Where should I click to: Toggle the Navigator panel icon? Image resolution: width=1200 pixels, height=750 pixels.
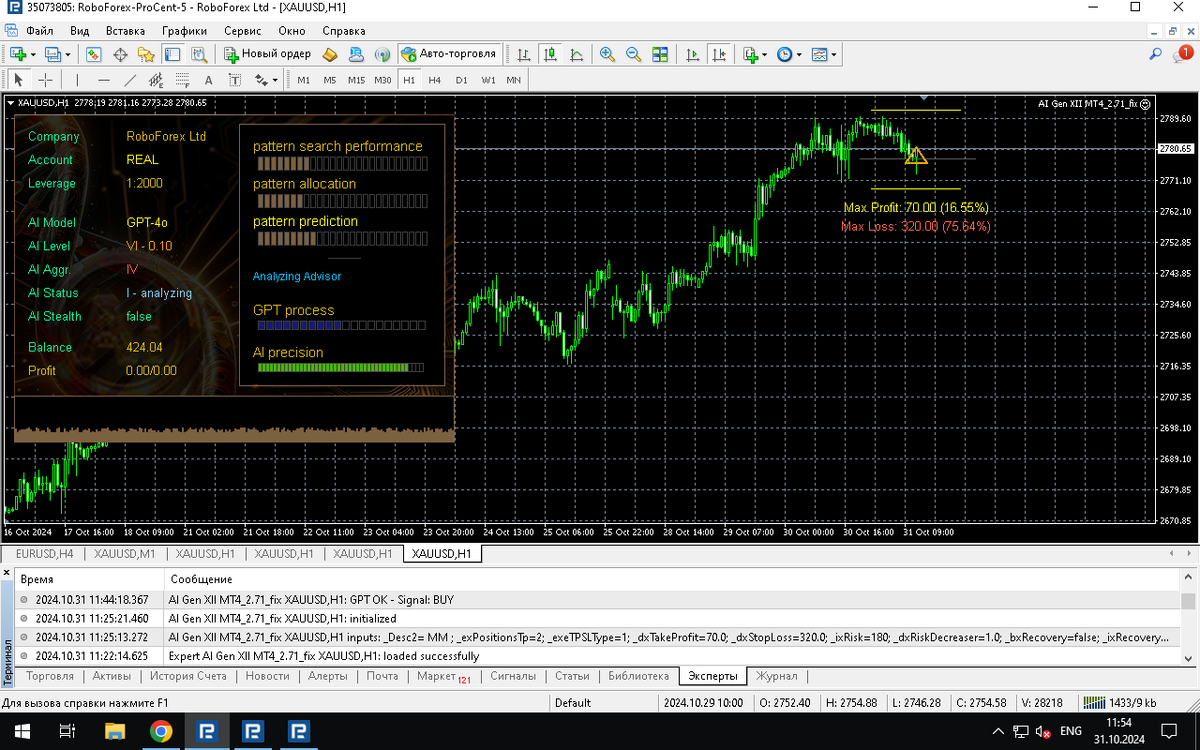(x=146, y=54)
